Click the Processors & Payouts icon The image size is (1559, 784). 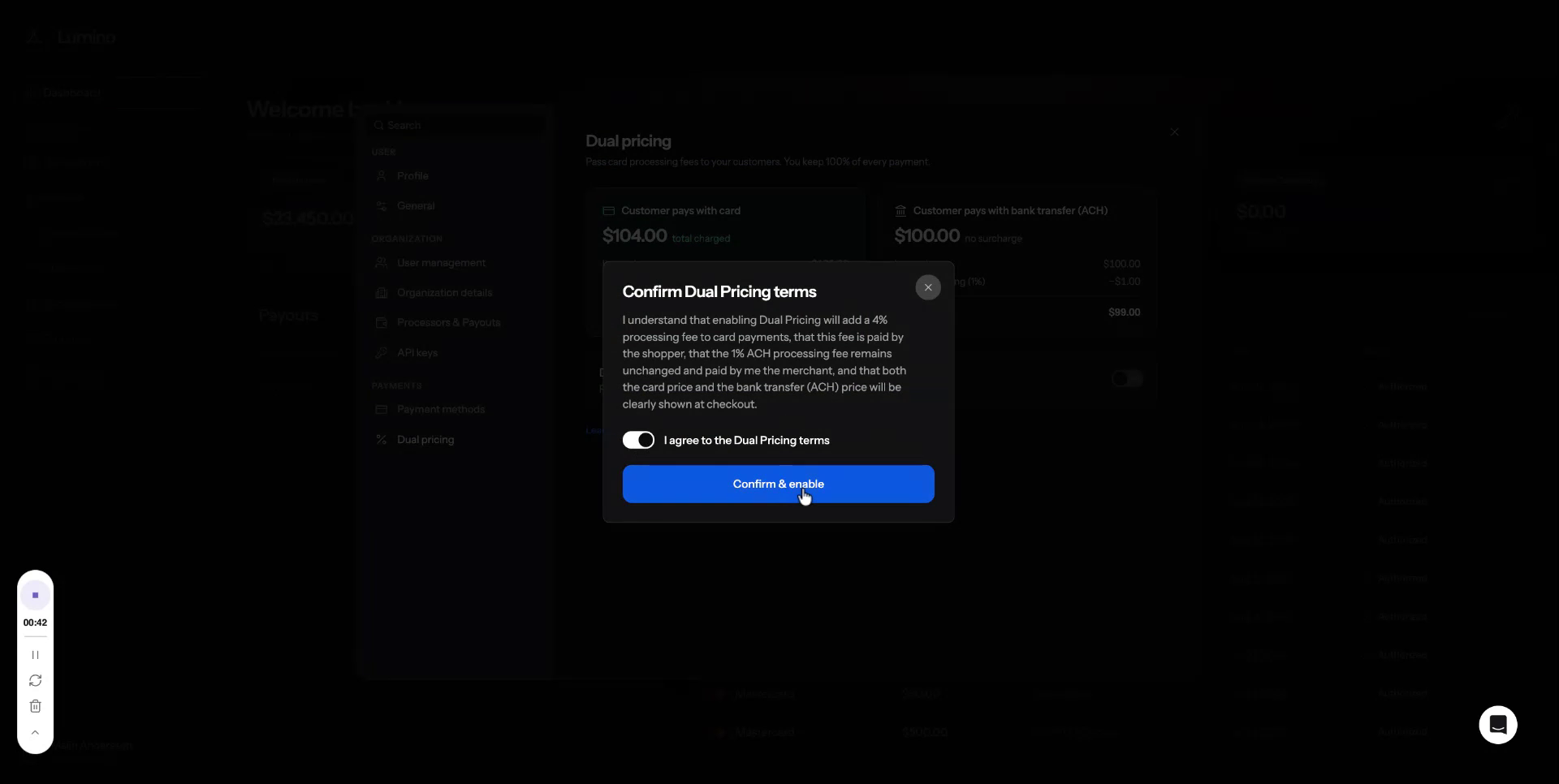point(381,322)
